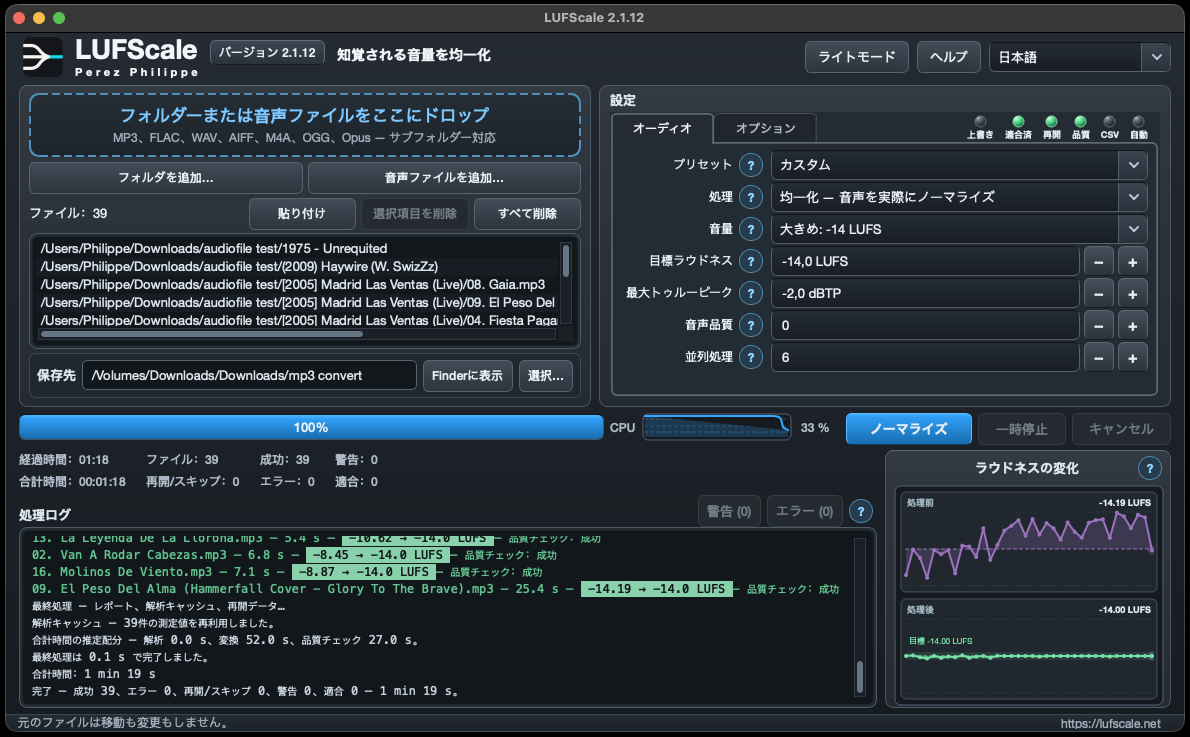
Task: Decrease 並列処理 with minus button
Action: coord(1098,357)
